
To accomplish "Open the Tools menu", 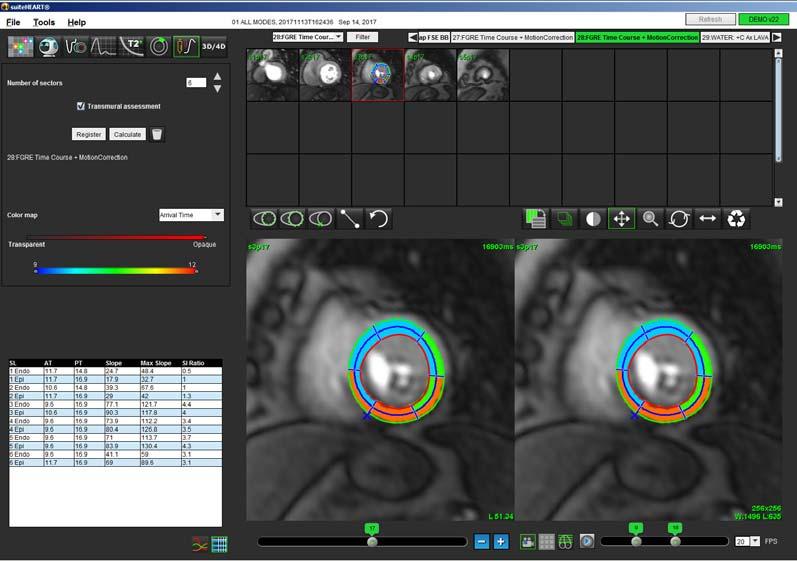I will (44, 22).
